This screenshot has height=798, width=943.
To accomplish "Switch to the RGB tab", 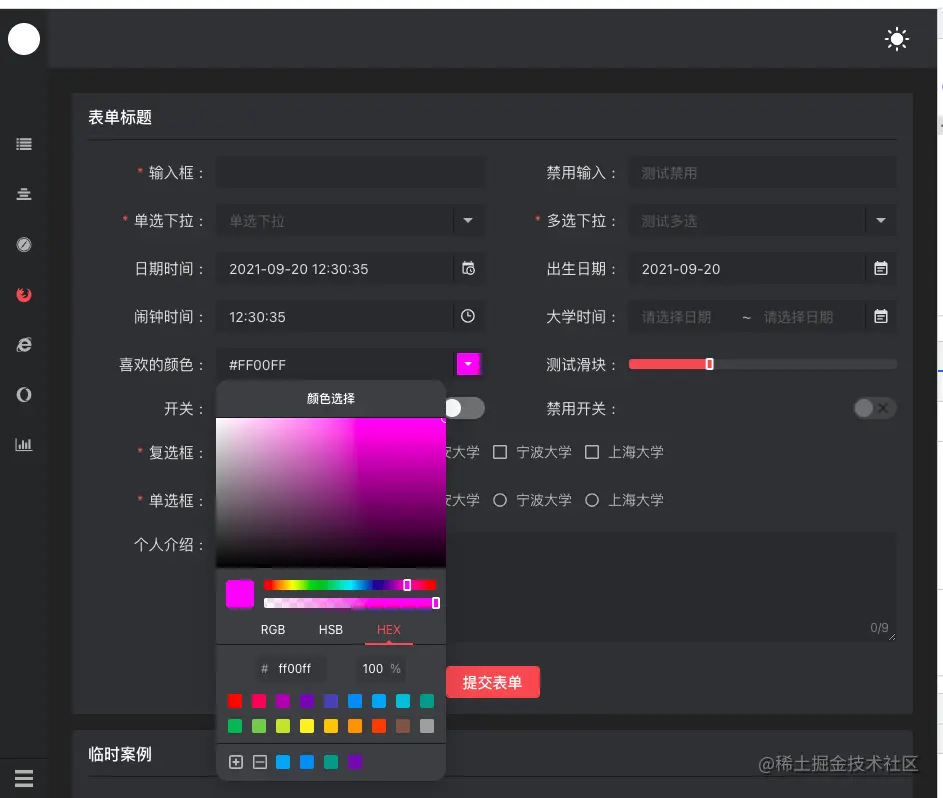I will pos(272,630).
